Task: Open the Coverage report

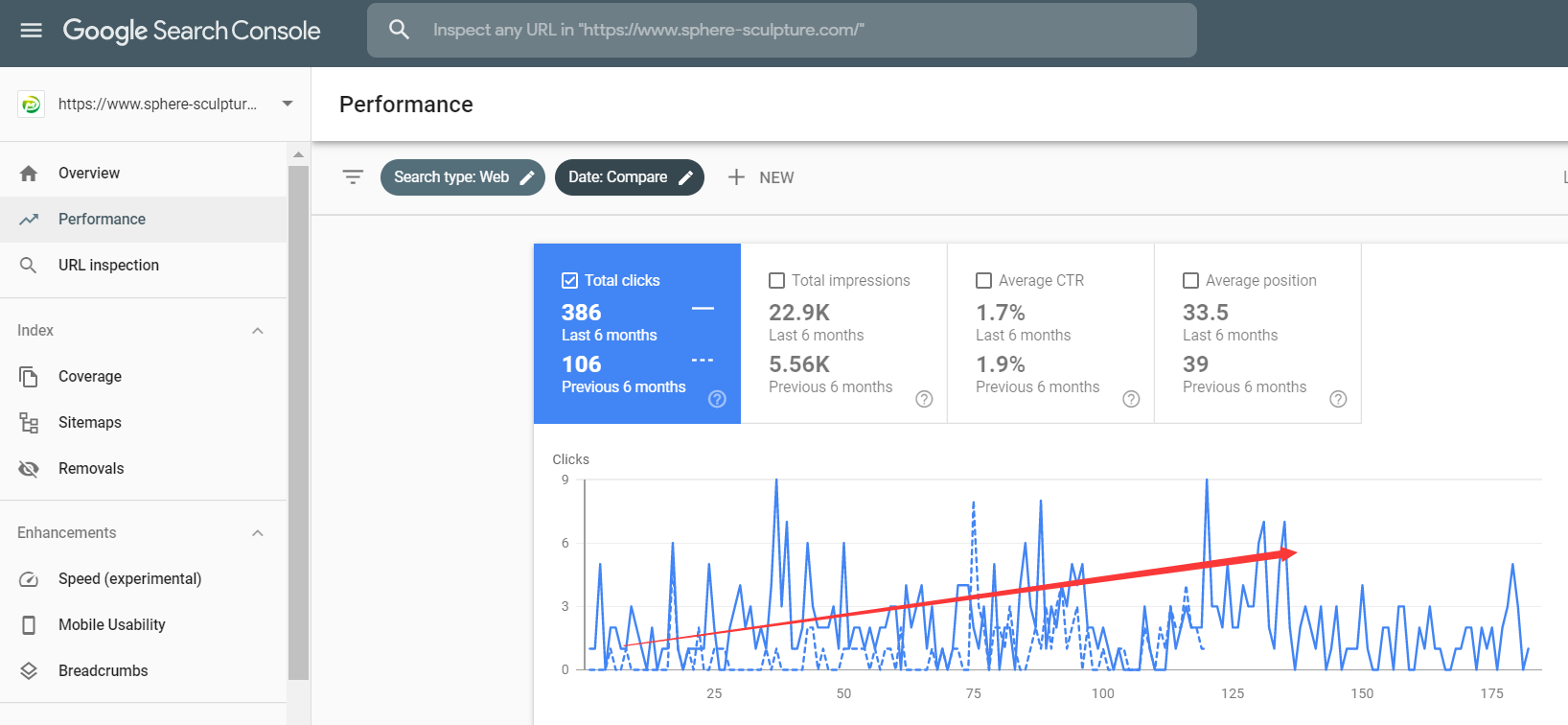Action: point(144,377)
